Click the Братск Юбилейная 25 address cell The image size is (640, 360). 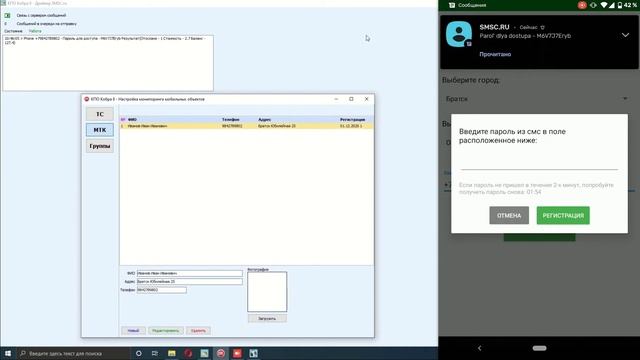277,126
